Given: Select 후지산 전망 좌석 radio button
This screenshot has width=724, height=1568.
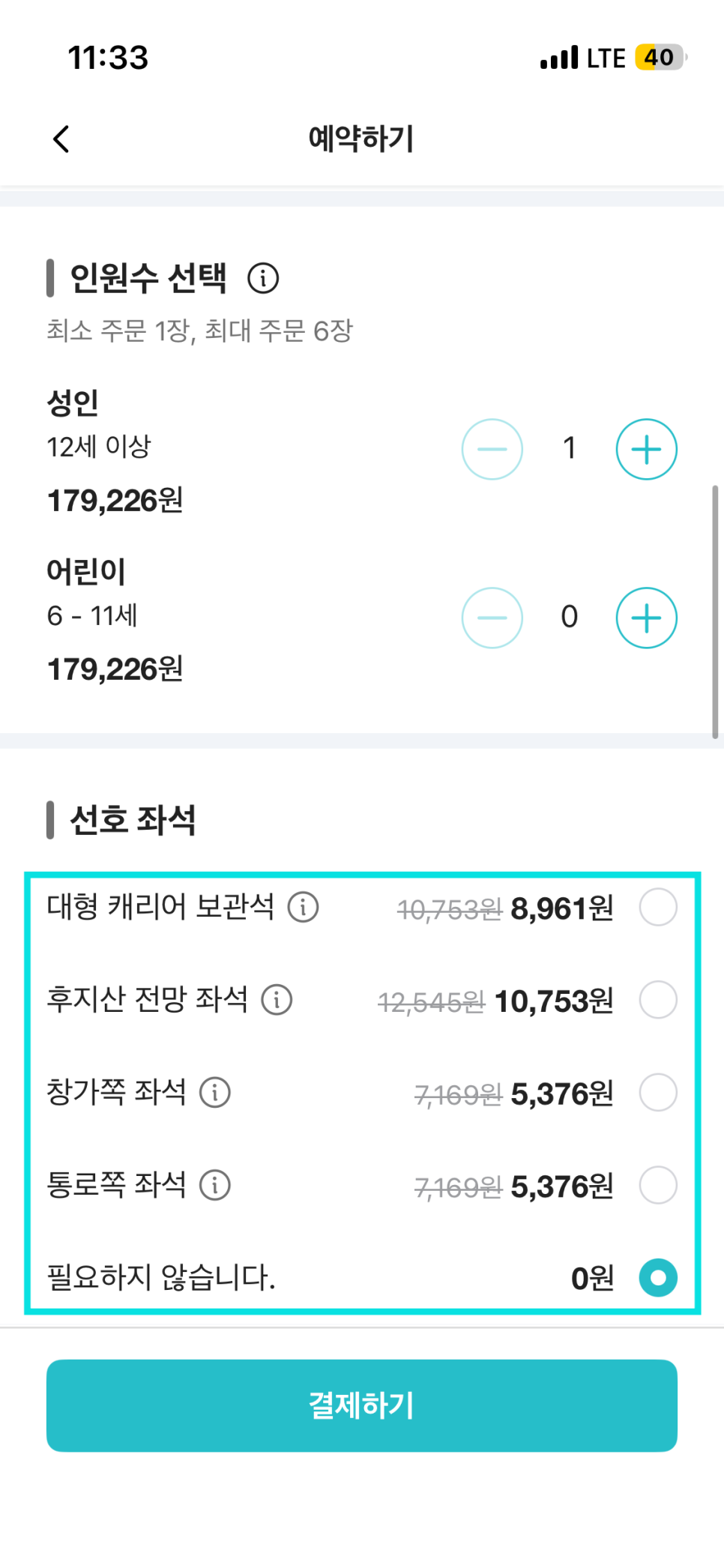Looking at the screenshot, I should point(658,1000).
